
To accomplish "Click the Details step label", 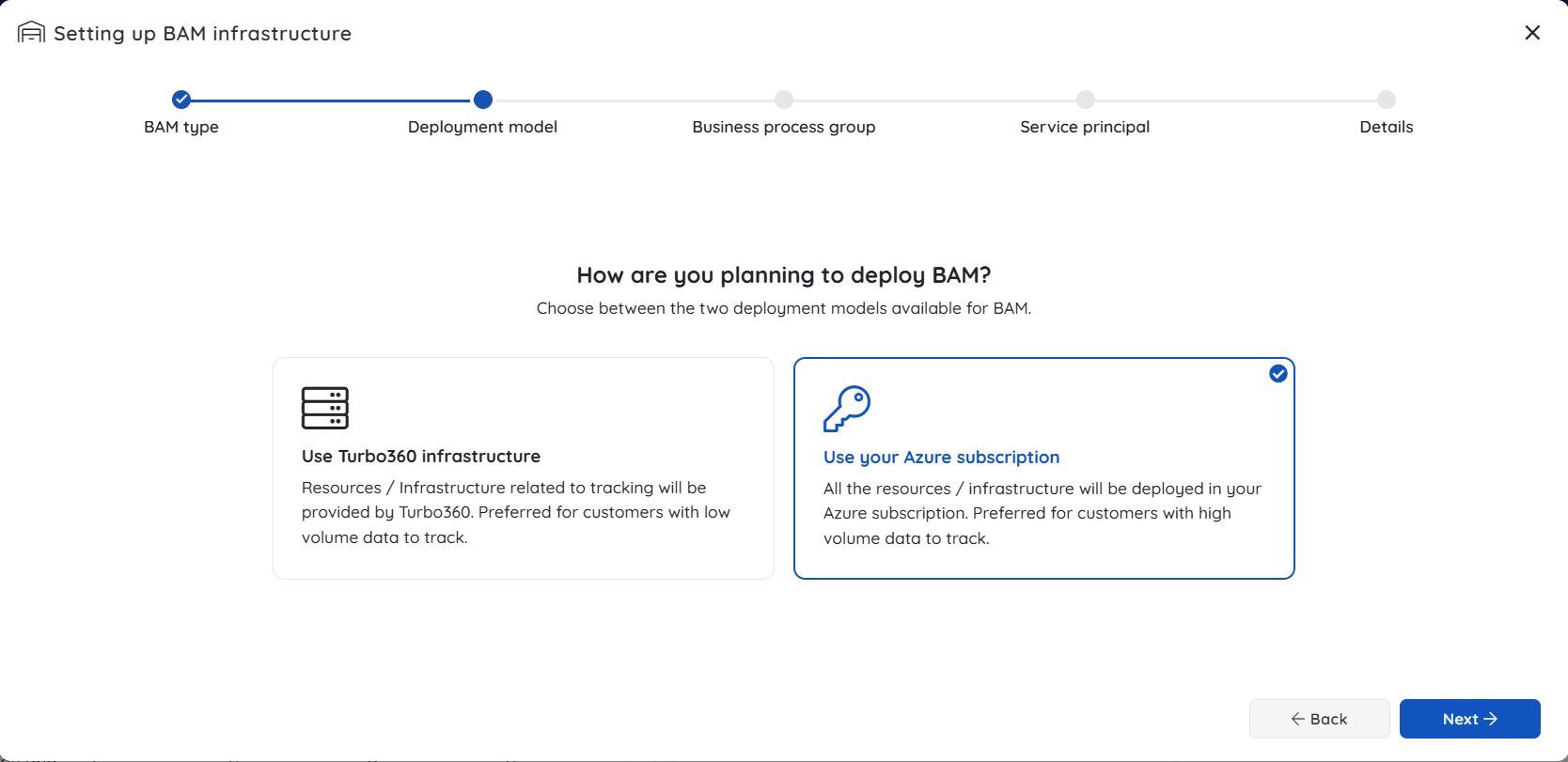I will click(x=1387, y=127).
